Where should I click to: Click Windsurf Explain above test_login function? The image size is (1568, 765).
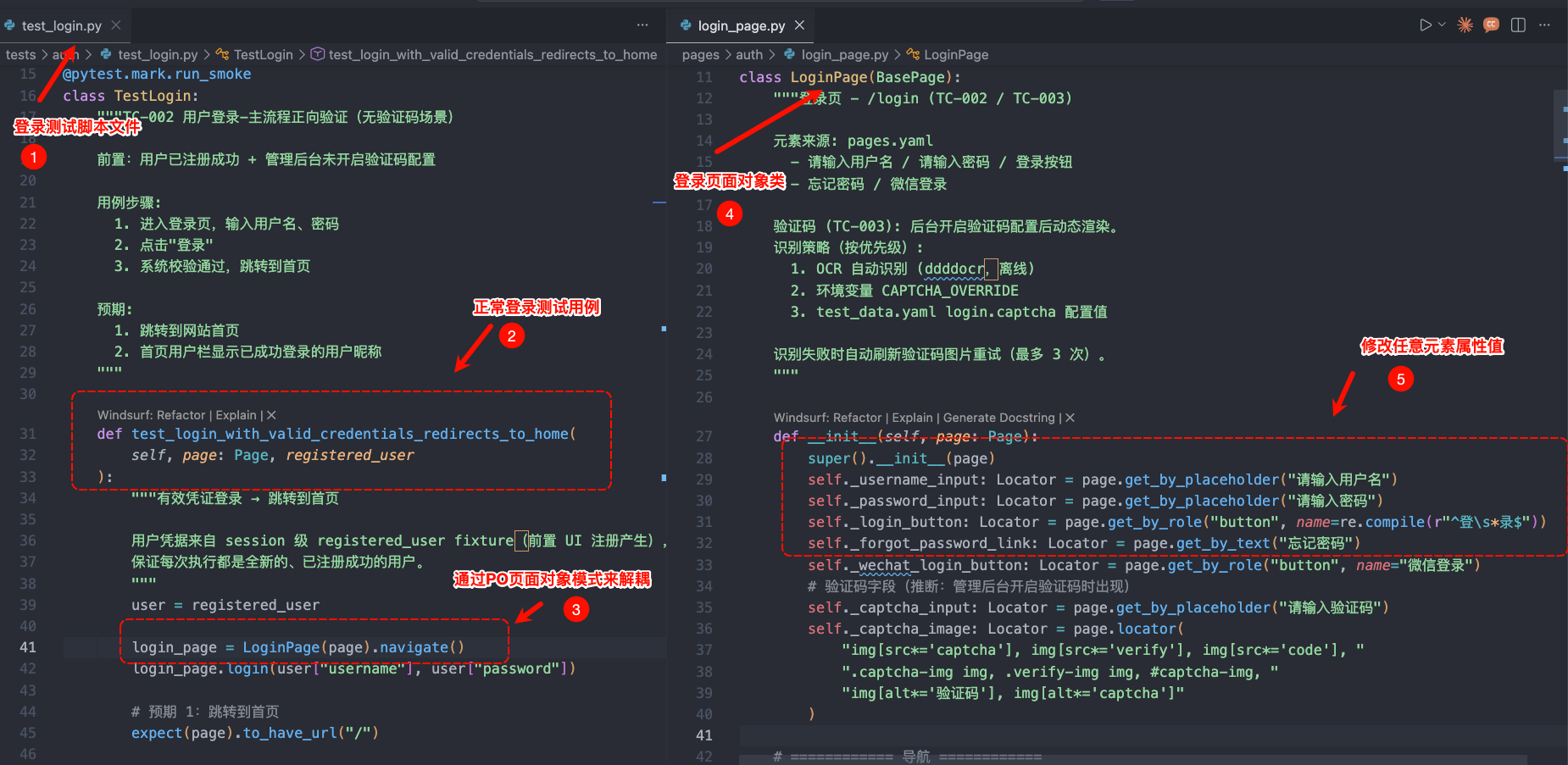pyautogui.click(x=236, y=415)
